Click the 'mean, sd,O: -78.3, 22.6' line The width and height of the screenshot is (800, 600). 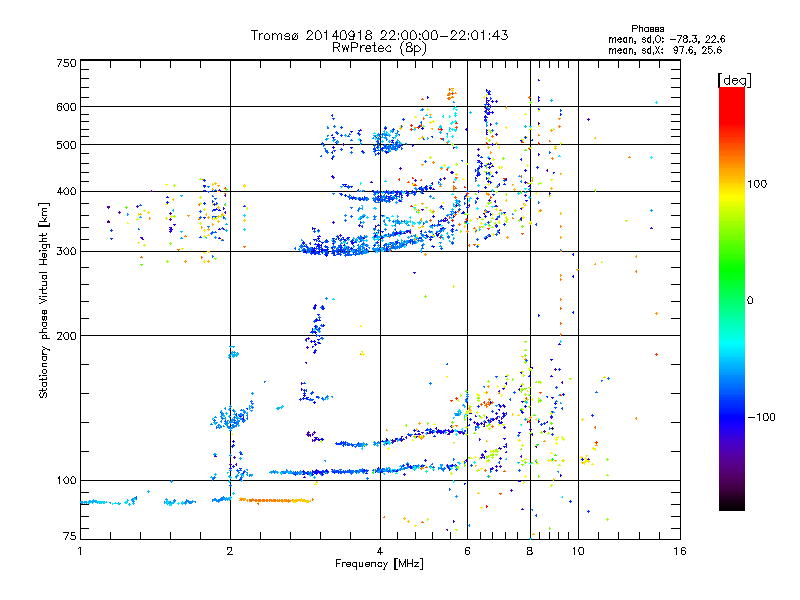click(666, 39)
